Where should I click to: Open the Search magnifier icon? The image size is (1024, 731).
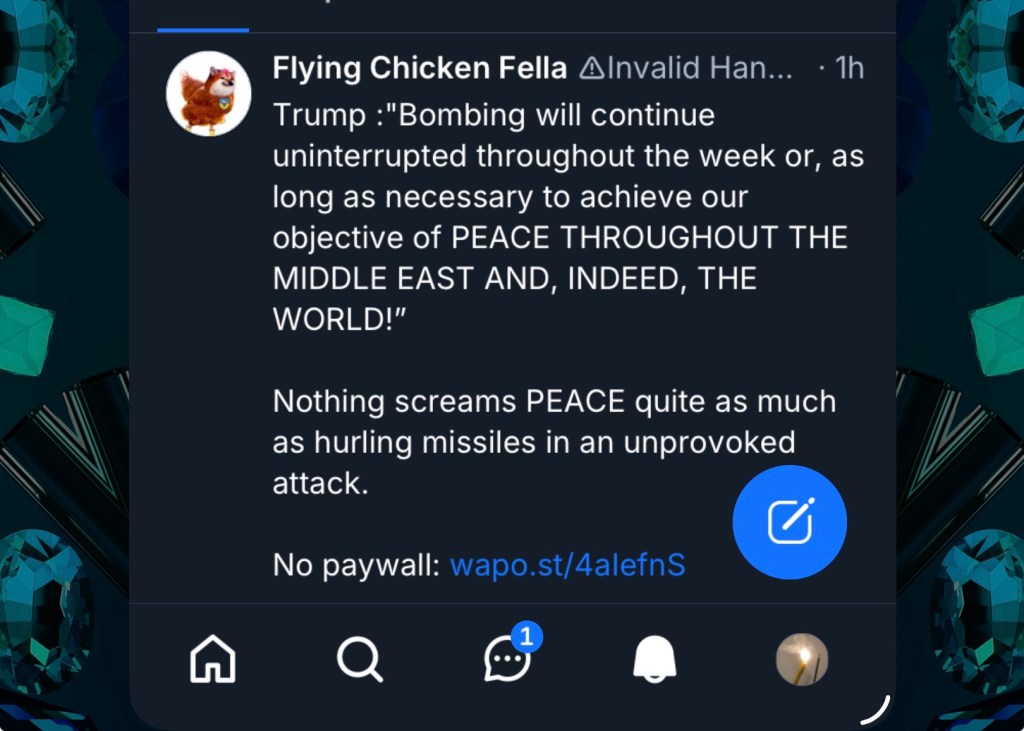click(359, 660)
